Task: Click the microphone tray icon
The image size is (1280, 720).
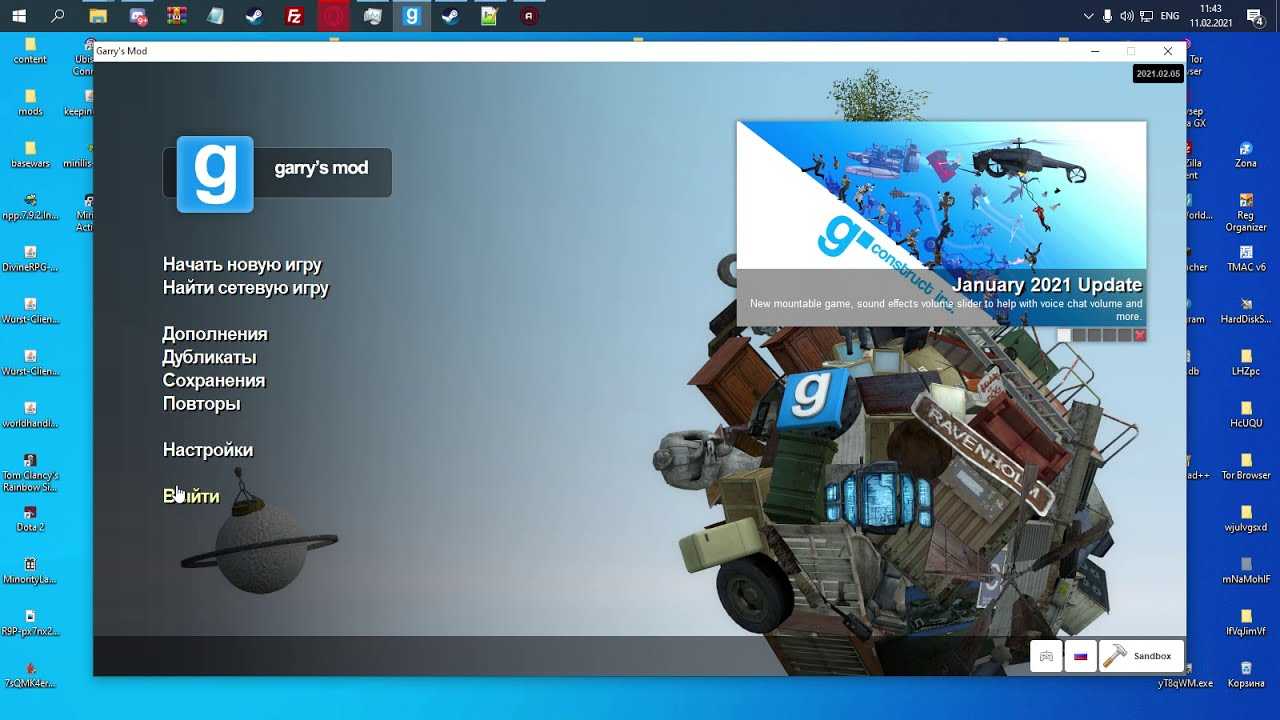Action: click(1108, 16)
